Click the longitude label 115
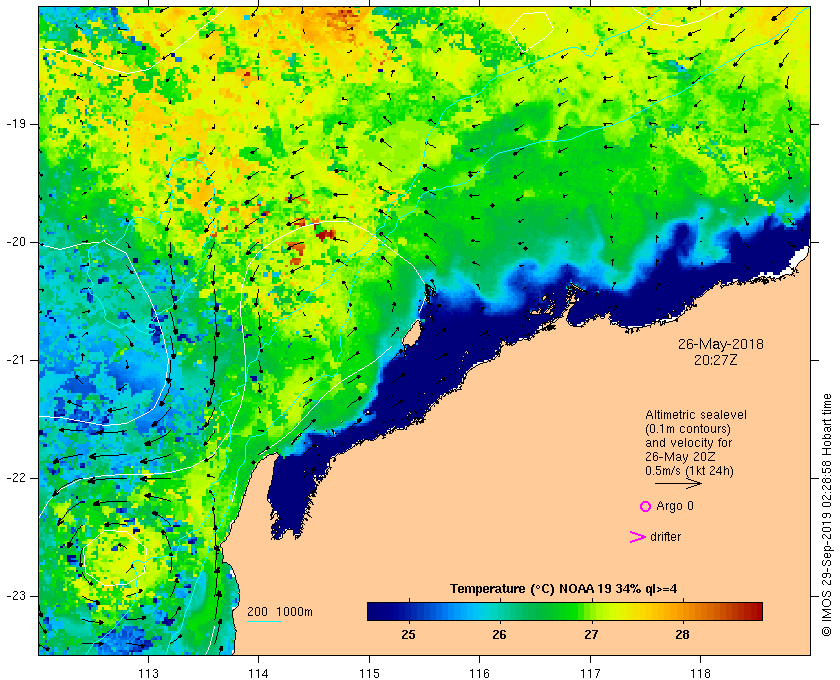840x680 pixels. (369, 673)
